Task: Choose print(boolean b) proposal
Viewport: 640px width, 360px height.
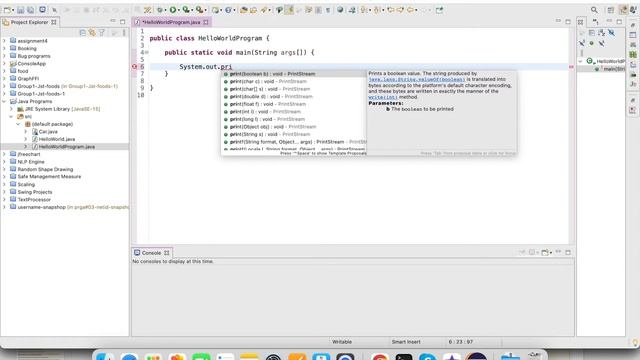Action: (x=293, y=74)
